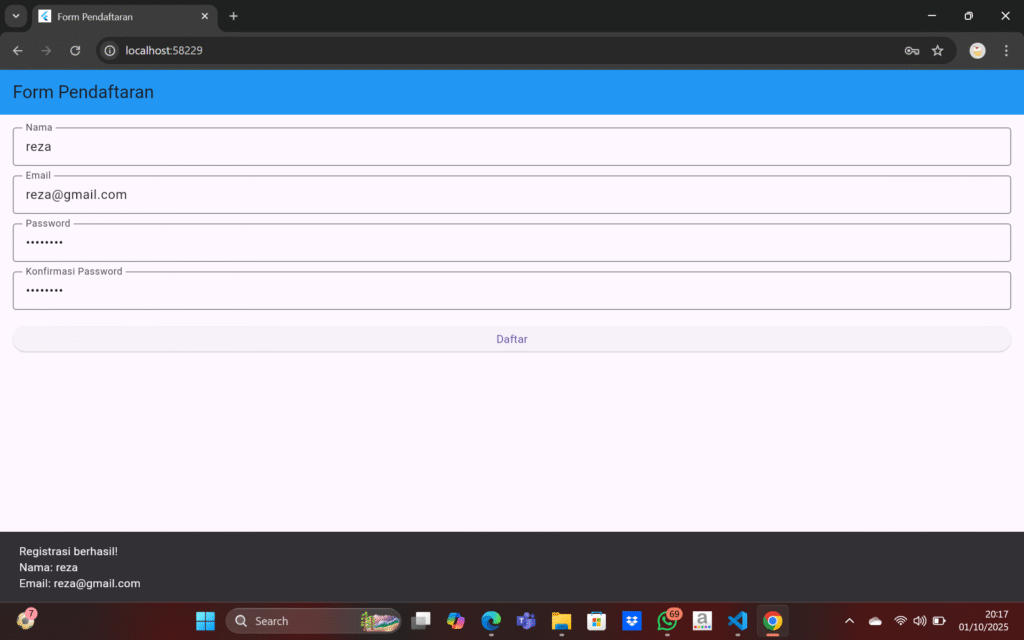Click the password manager key icon
Image resolution: width=1024 pixels, height=640 pixels.
pos(912,51)
